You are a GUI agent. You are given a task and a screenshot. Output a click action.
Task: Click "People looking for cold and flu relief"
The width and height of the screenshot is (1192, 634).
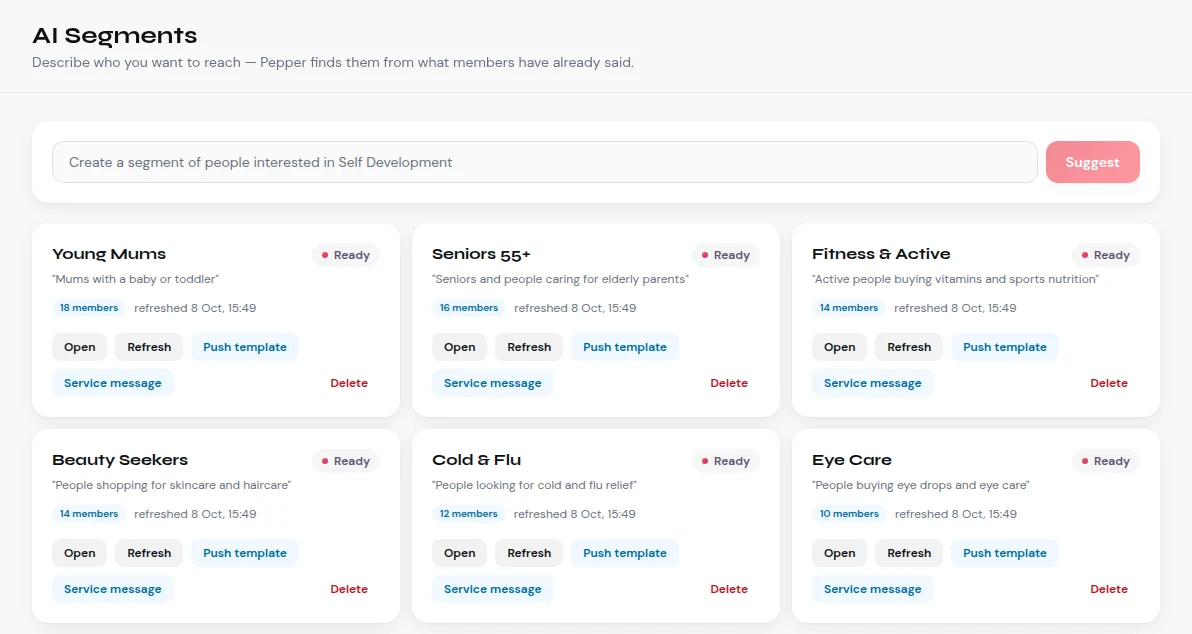point(534,485)
